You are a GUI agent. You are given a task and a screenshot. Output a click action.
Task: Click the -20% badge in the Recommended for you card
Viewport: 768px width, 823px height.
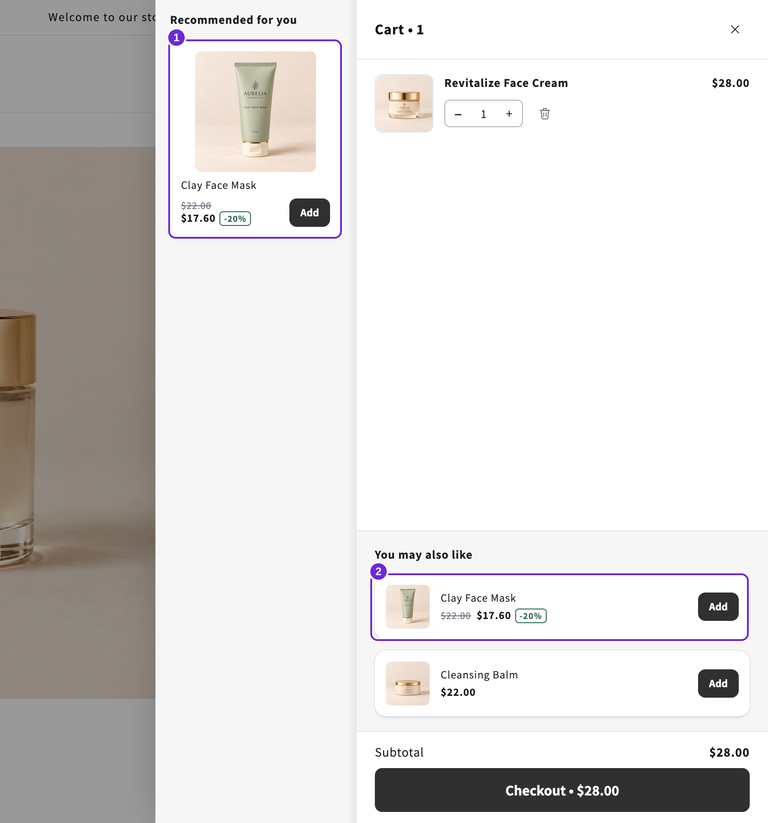click(x=235, y=219)
